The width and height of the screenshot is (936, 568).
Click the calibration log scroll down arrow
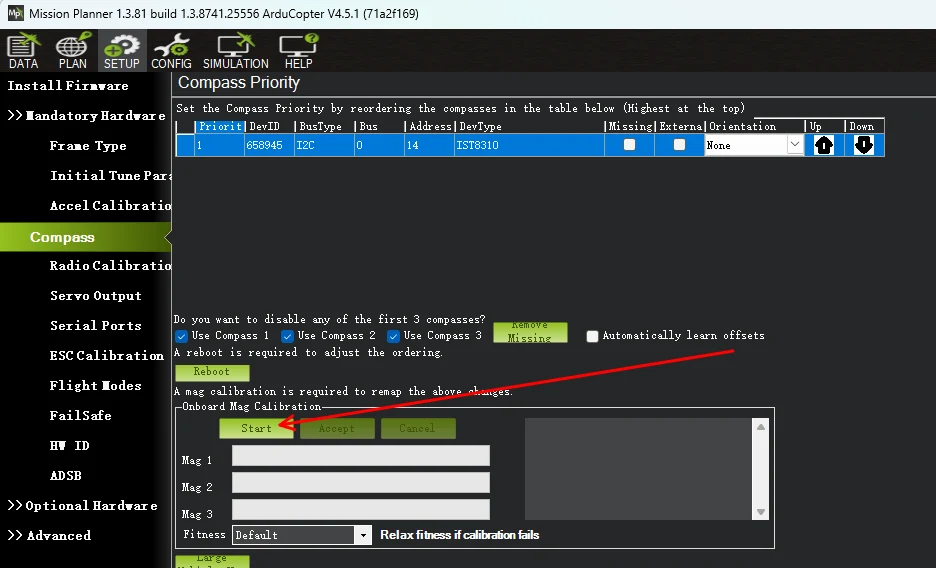click(x=760, y=512)
